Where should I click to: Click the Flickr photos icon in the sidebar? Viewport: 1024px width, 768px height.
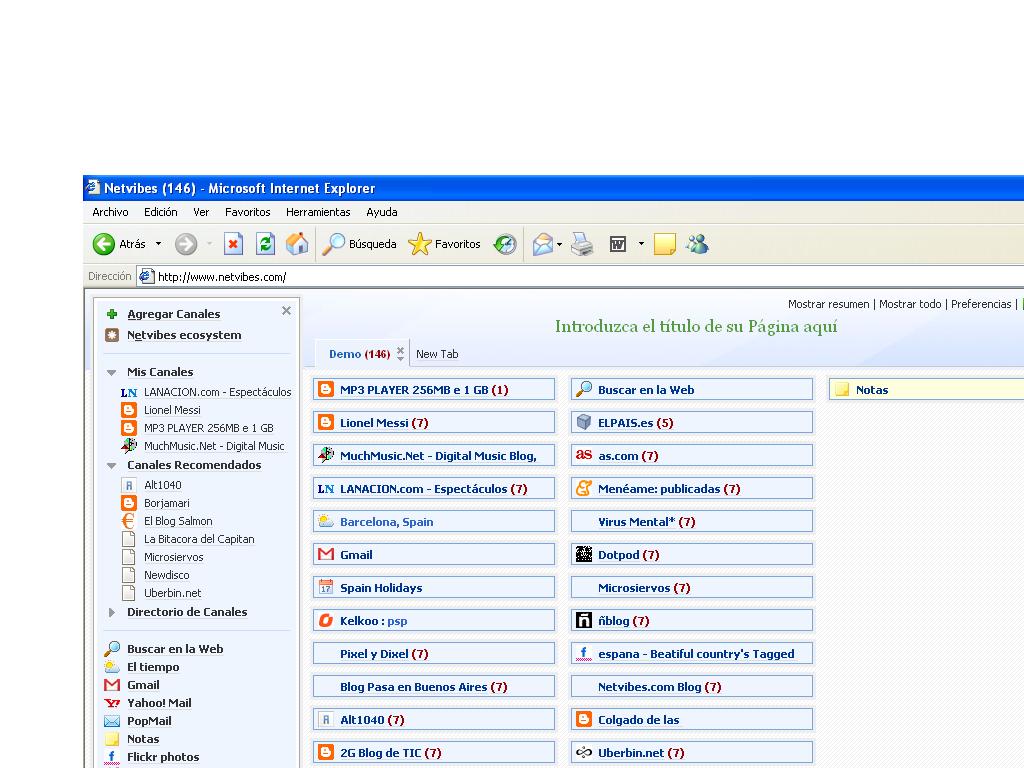[112, 757]
